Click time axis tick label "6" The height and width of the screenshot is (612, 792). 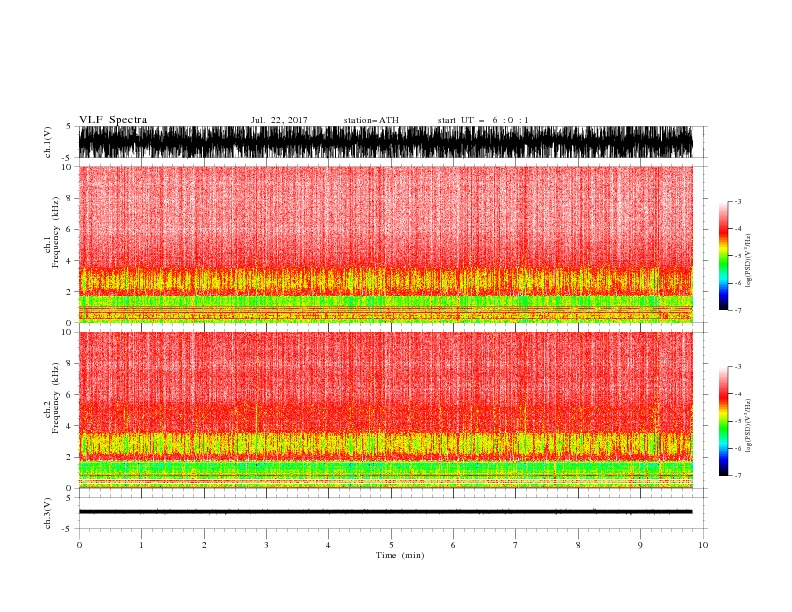[453, 545]
